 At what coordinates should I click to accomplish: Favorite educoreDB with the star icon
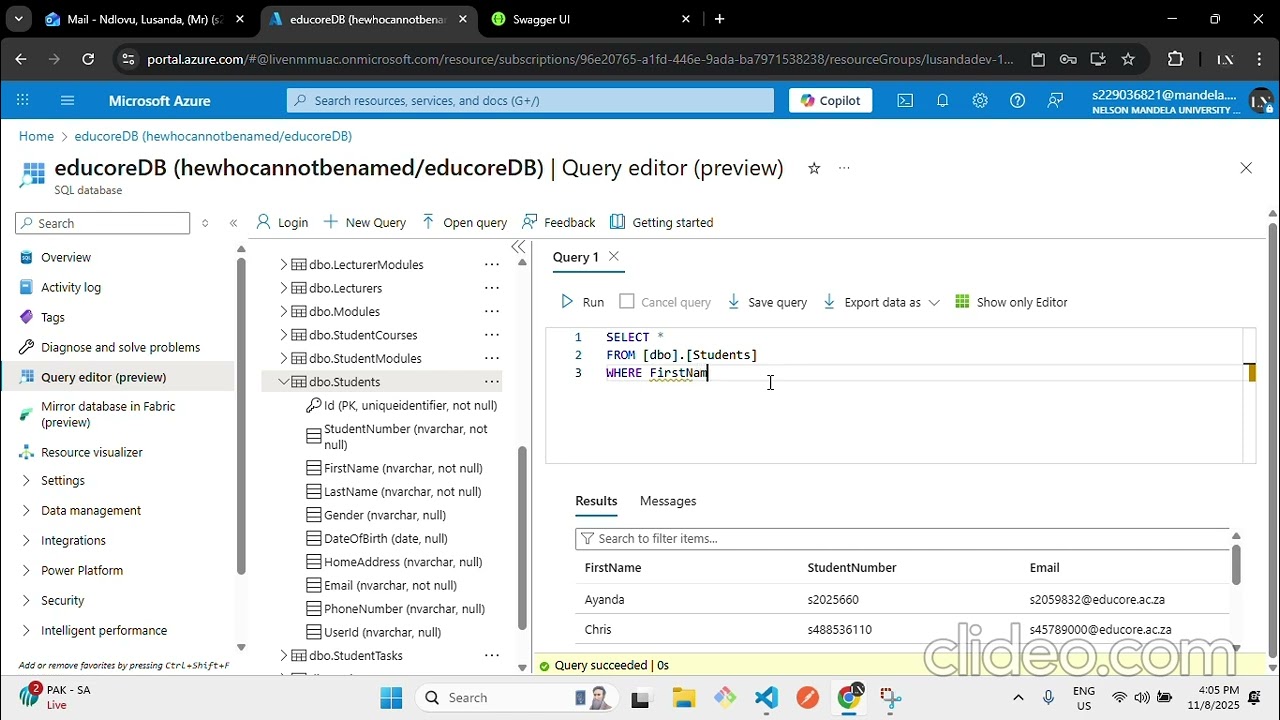[814, 168]
